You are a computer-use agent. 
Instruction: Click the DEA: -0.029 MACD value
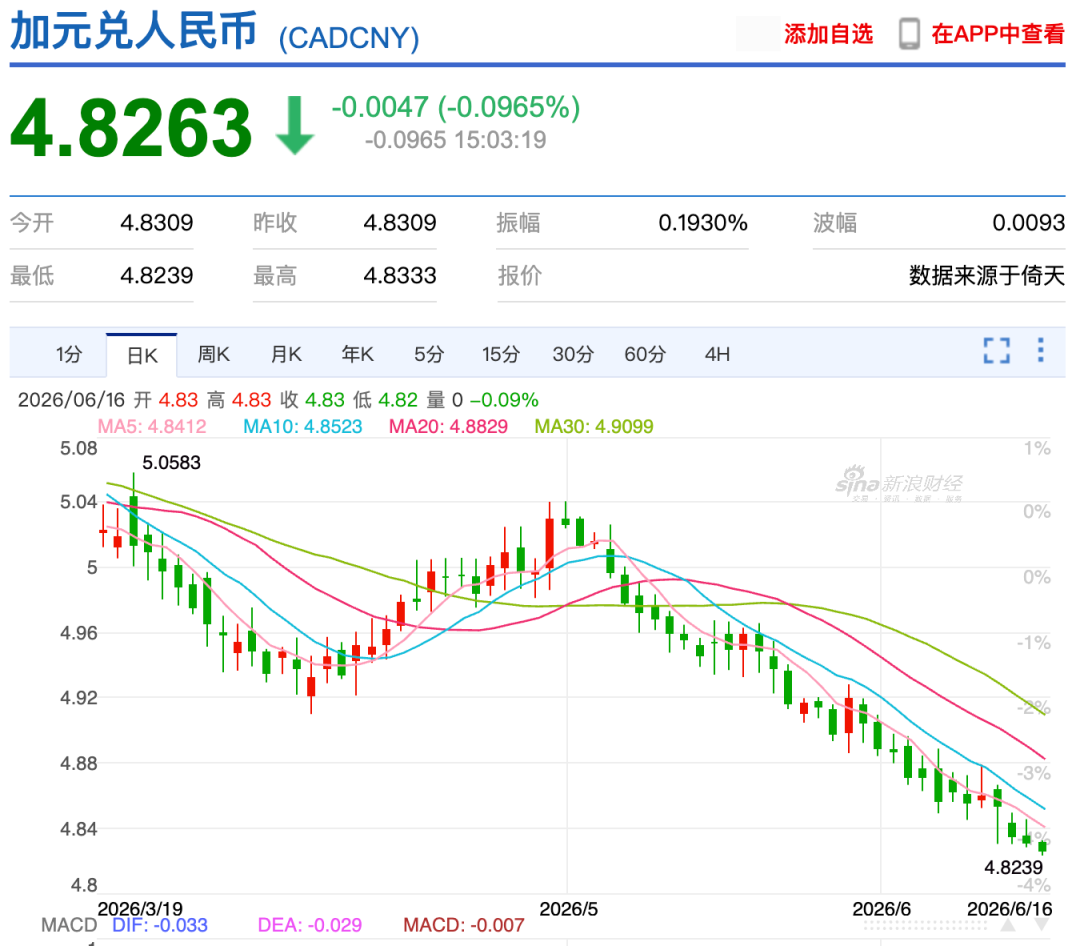point(309,925)
